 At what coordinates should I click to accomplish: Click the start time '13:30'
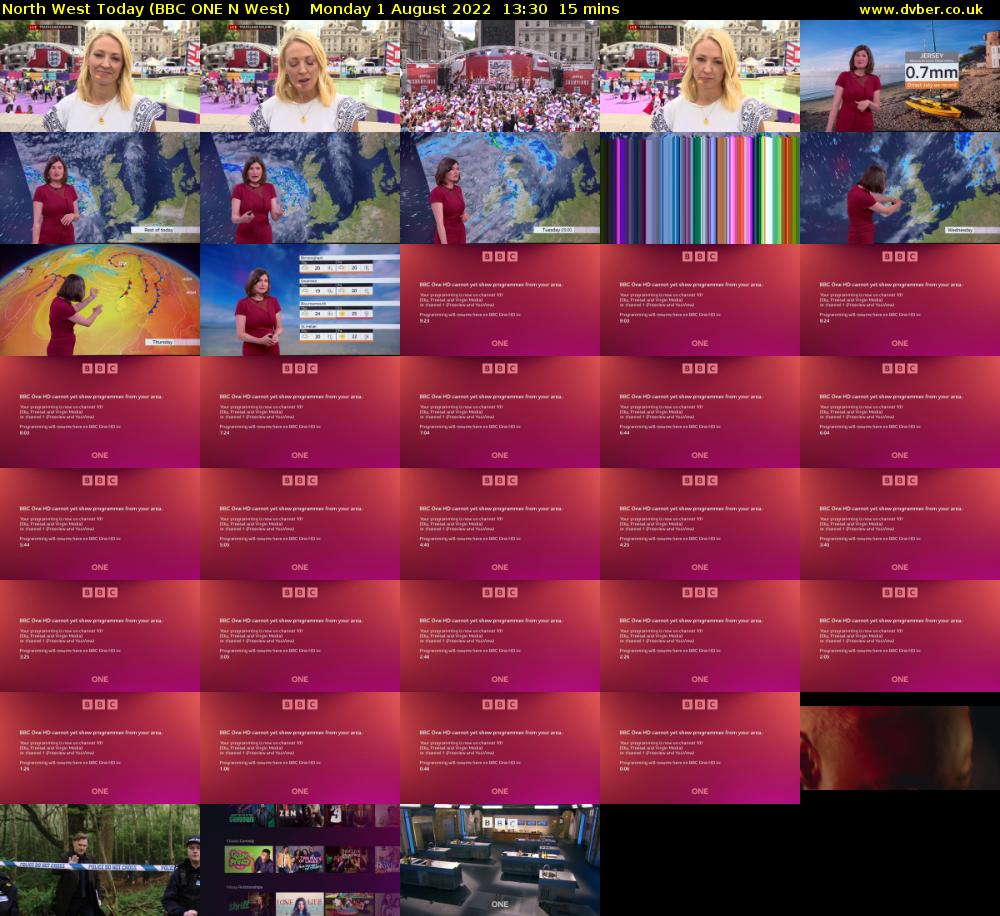525,10
